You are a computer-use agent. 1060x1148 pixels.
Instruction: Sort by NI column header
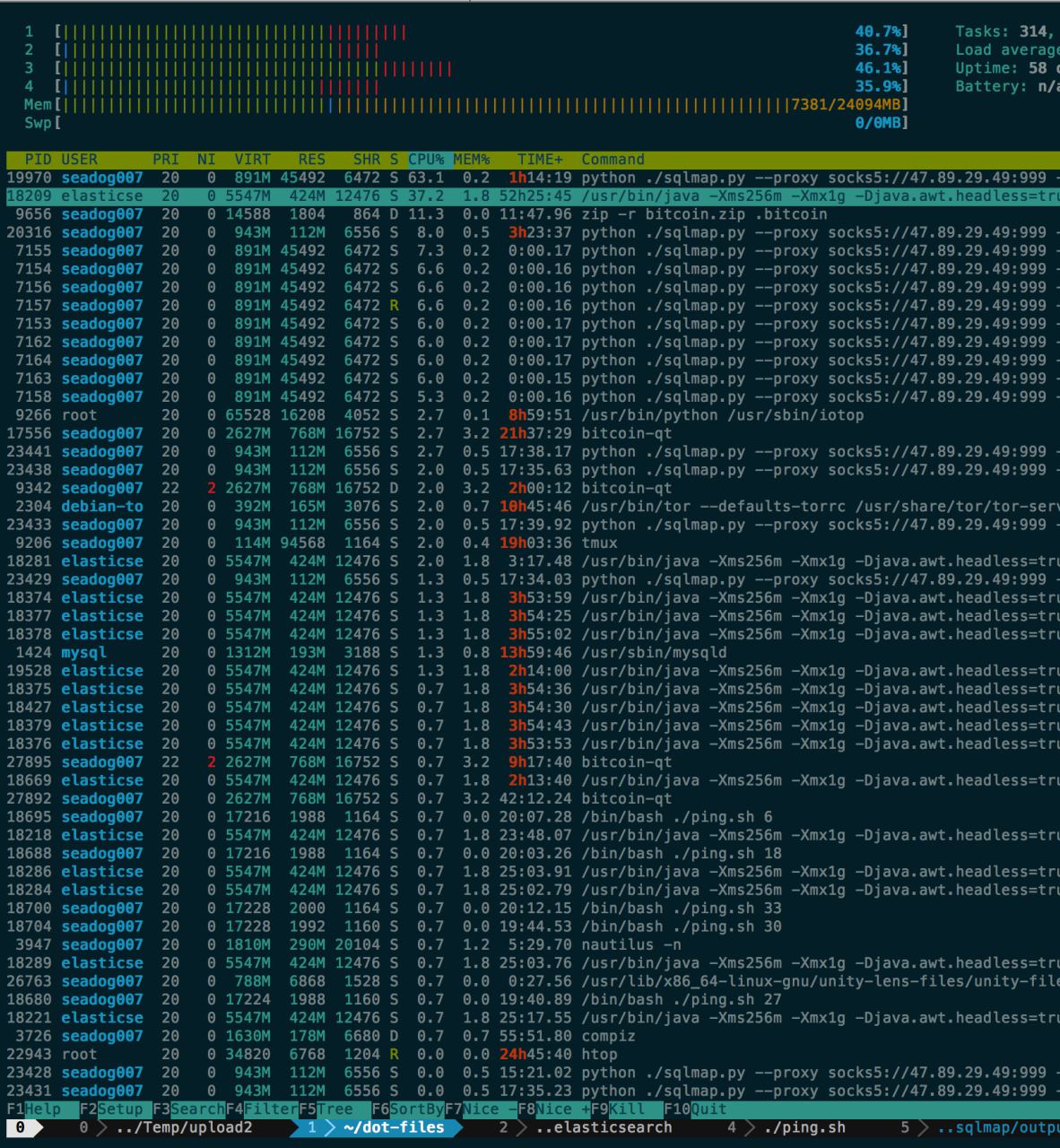(206, 160)
